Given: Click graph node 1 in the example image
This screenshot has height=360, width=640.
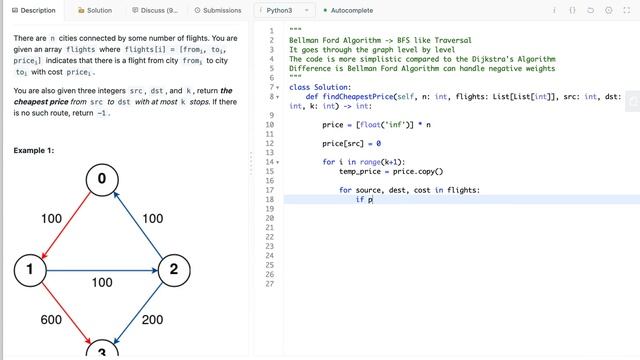Looking at the screenshot, I should pos(30,270).
